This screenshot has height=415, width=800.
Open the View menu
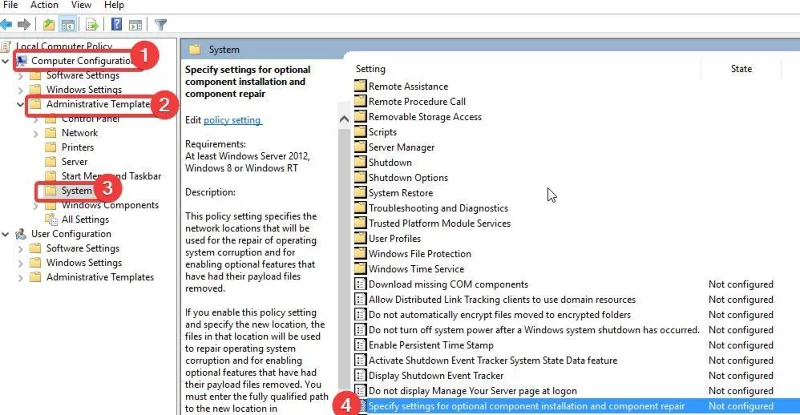pyautogui.click(x=81, y=5)
